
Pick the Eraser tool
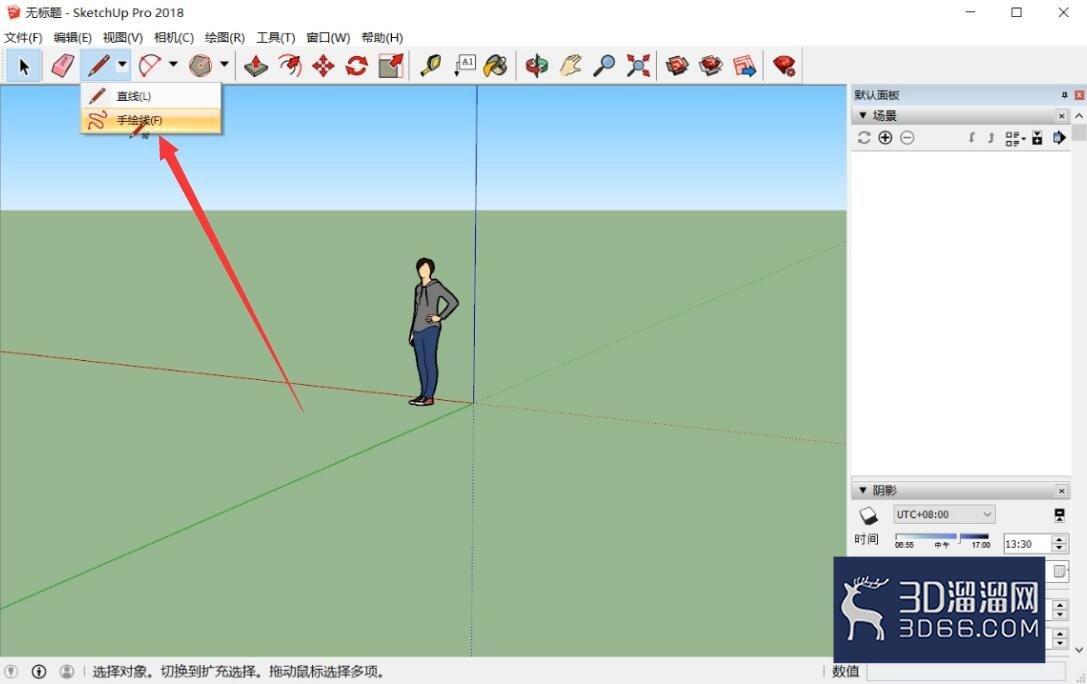(62, 67)
